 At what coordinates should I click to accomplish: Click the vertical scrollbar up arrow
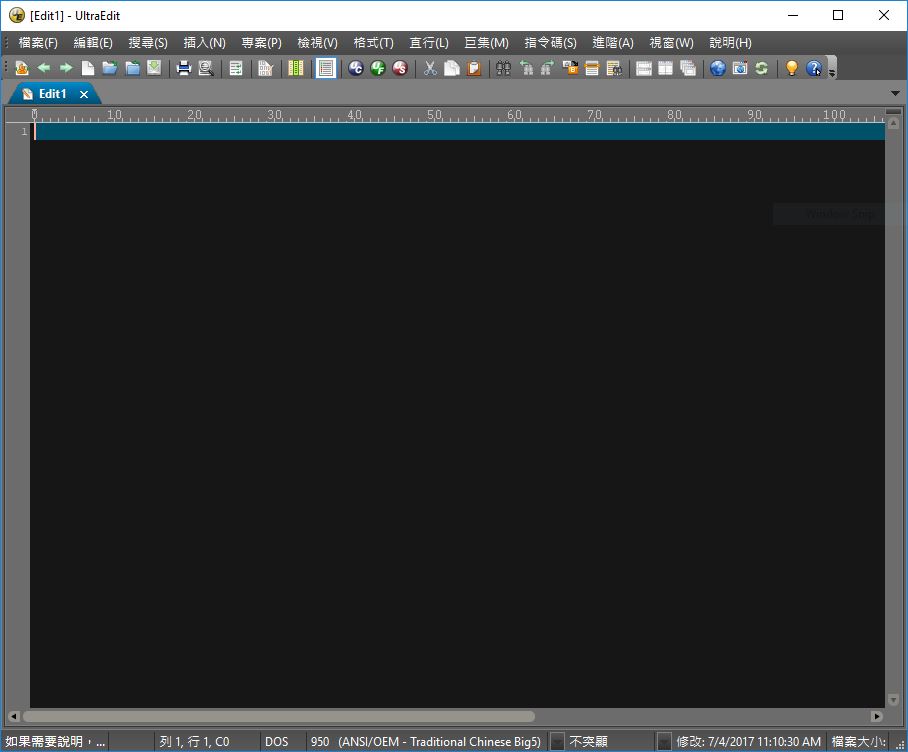pyautogui.click(x=893, y=123)
